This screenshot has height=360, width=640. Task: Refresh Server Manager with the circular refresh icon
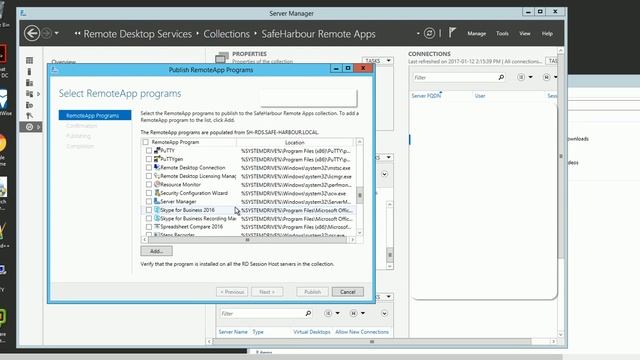[x=429, y=33]
